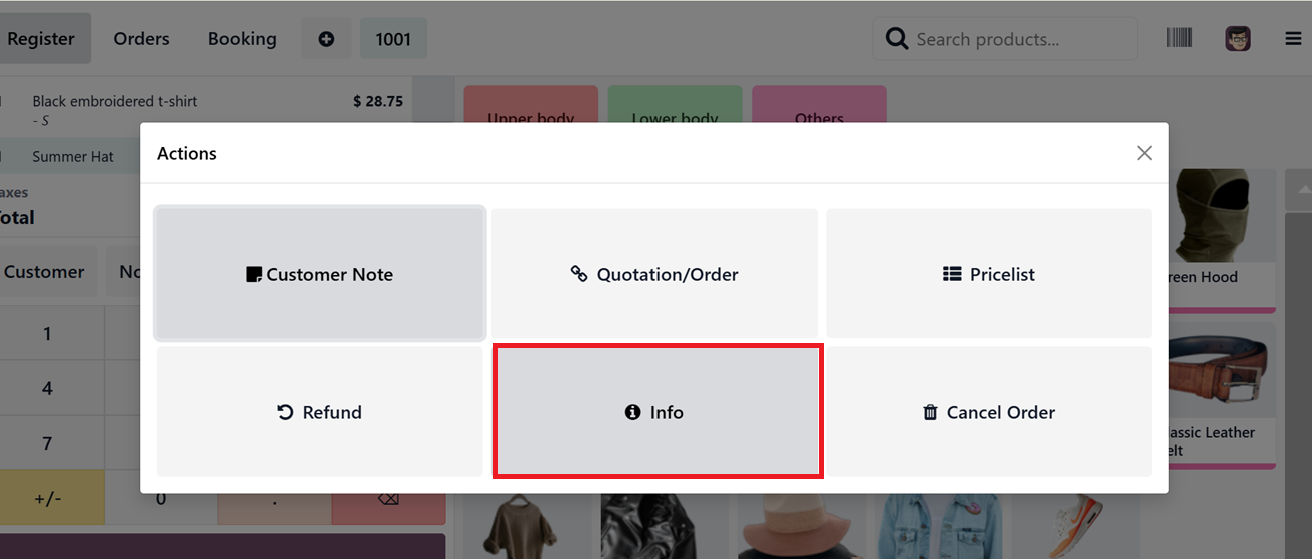
Task: Switch to the Orders tab
Action: click(141, 39)
